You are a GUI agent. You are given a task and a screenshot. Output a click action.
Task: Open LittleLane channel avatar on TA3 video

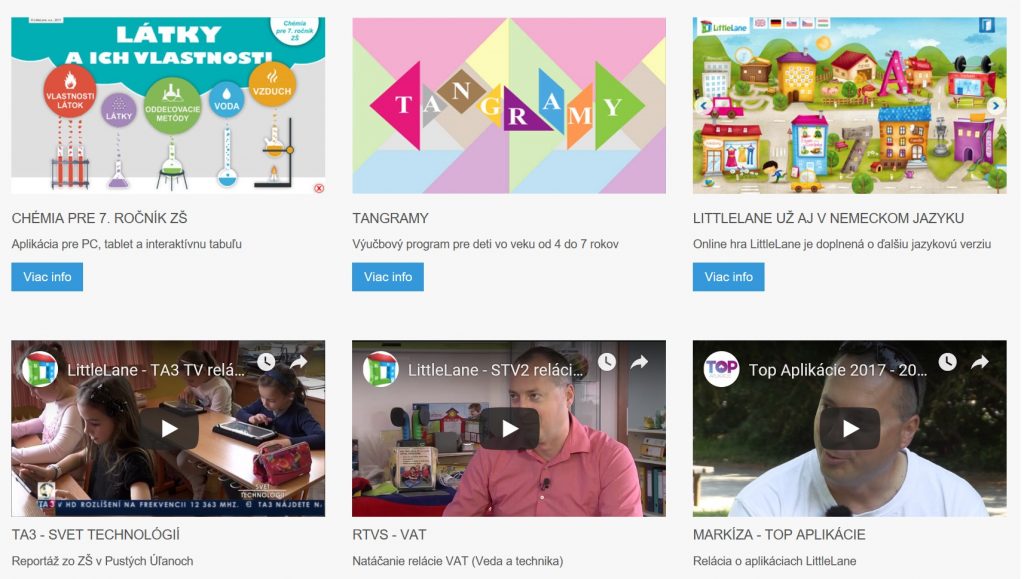[x=40, y=369]
